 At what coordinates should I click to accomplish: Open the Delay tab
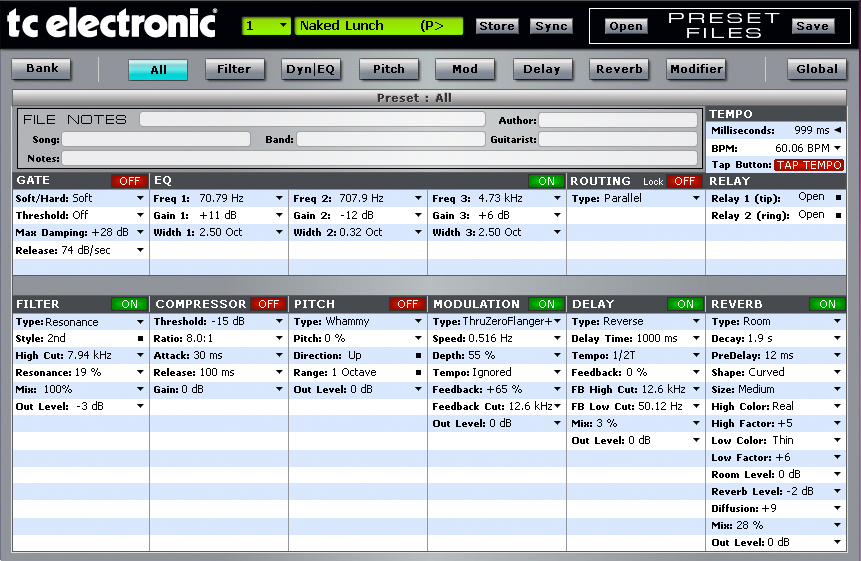pyautogui.click(x=543, y=69)
